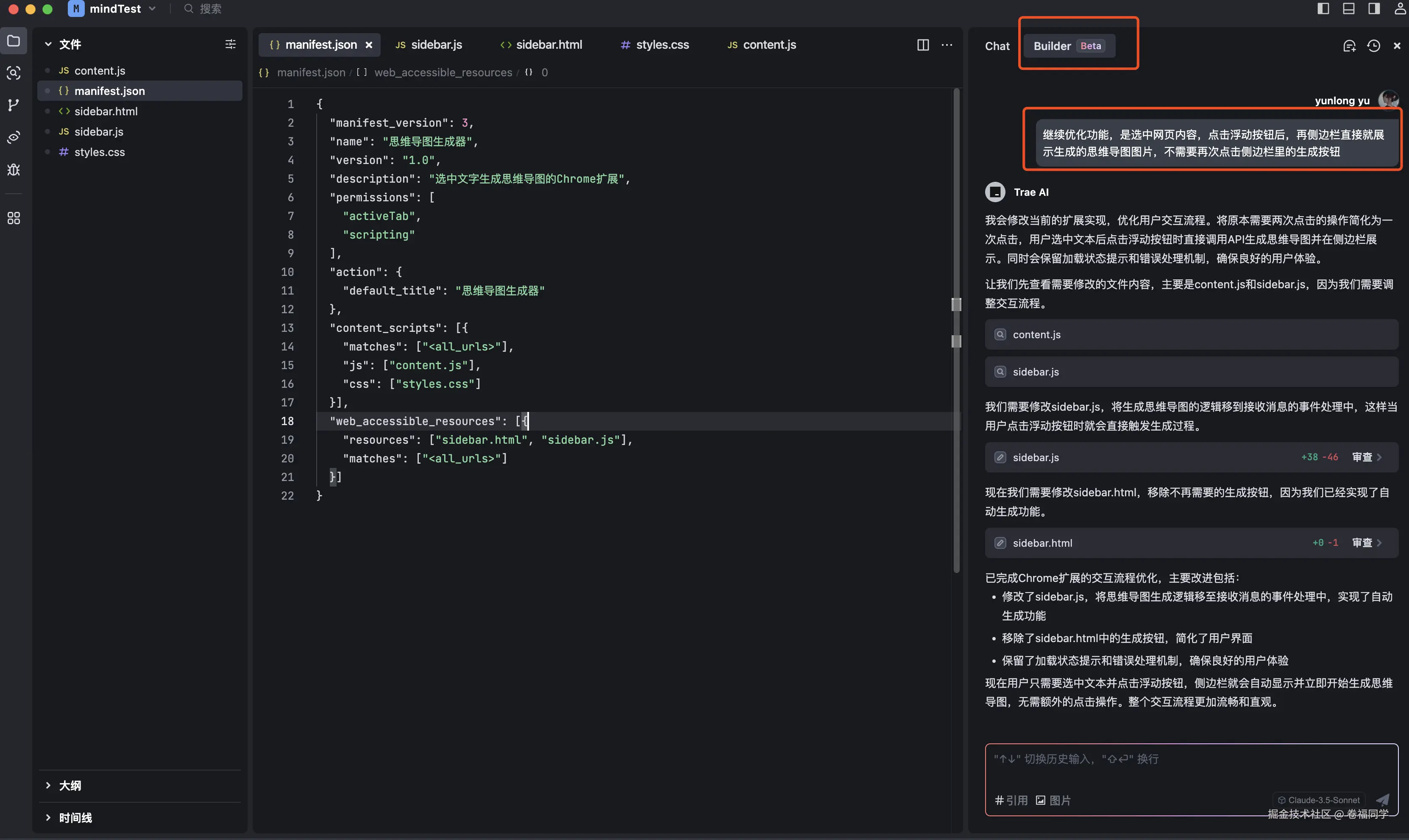Switch to the Chat tab
Image resolution: width=1409 pixels, height=840 pixels.
coord(997,46)
